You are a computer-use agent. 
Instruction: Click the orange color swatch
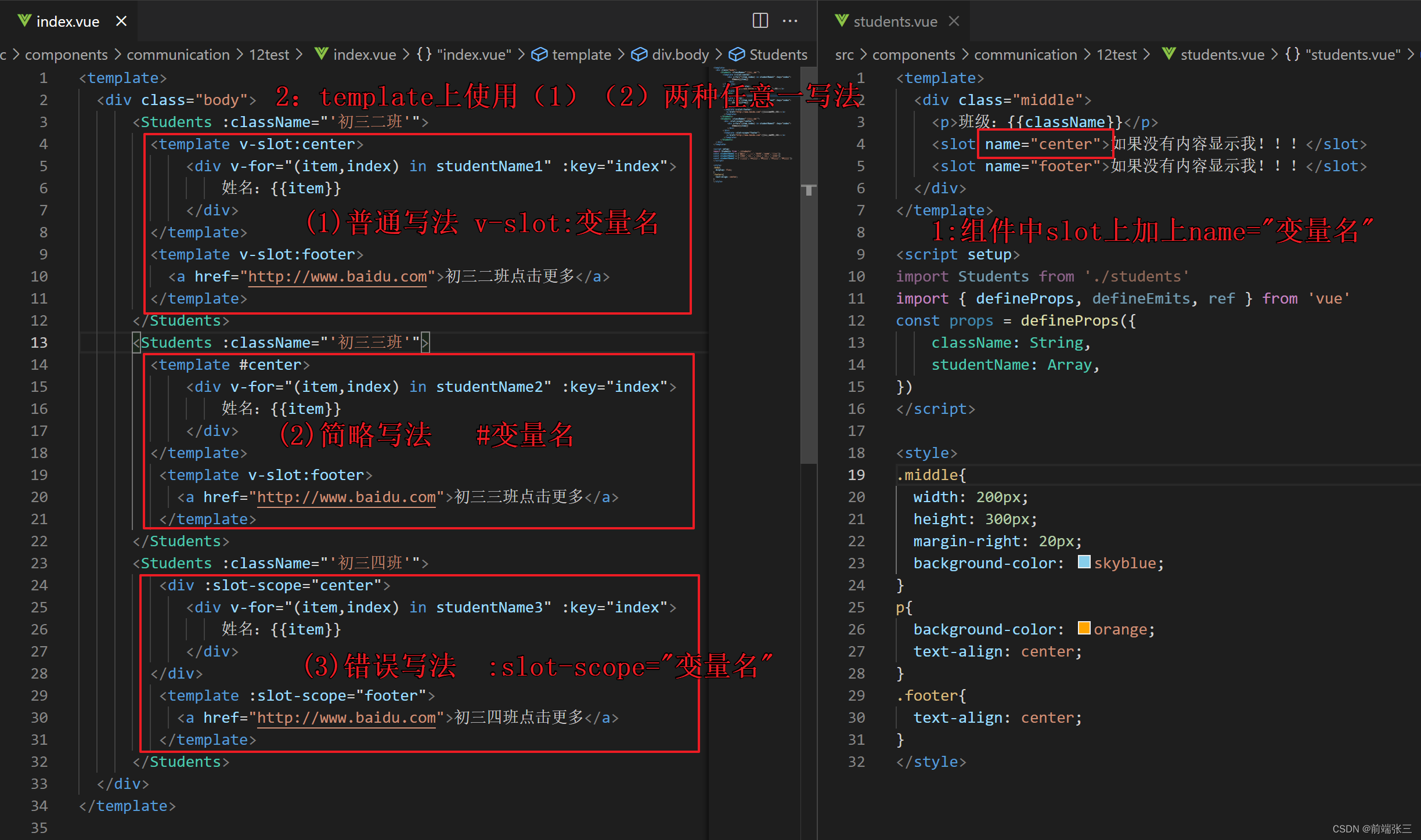[x=1083, y=628]
